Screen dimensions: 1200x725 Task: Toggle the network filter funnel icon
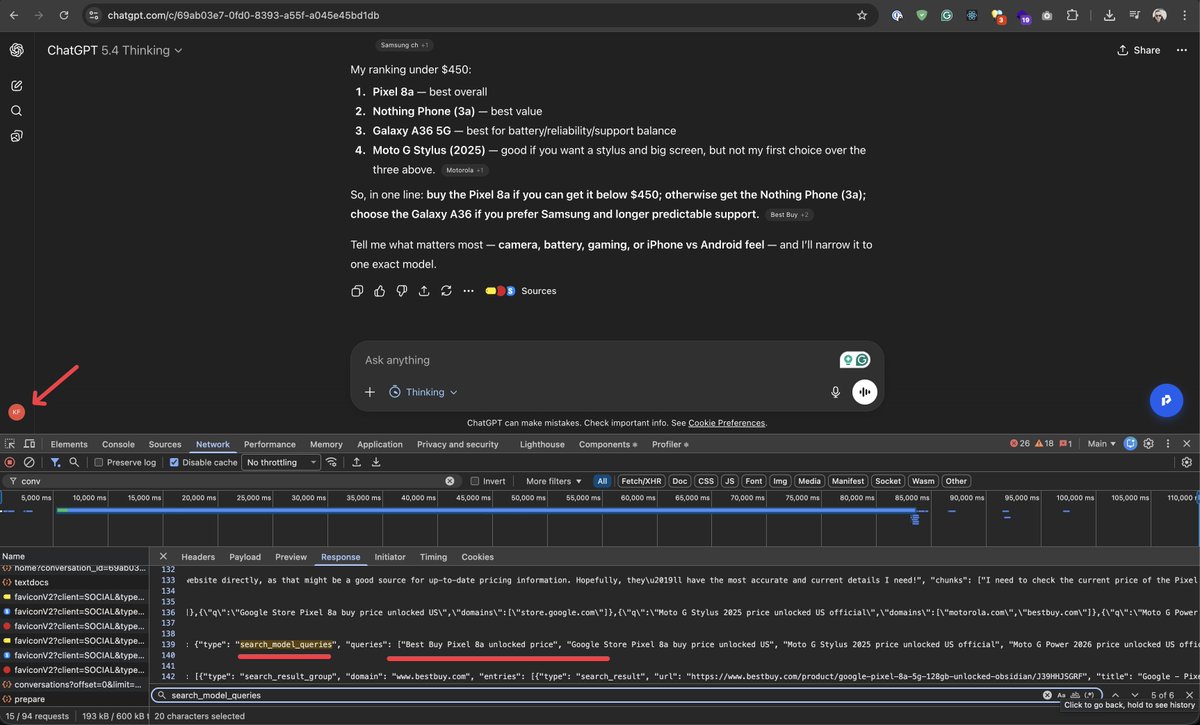pyautogui.click(x=56, y=463)
